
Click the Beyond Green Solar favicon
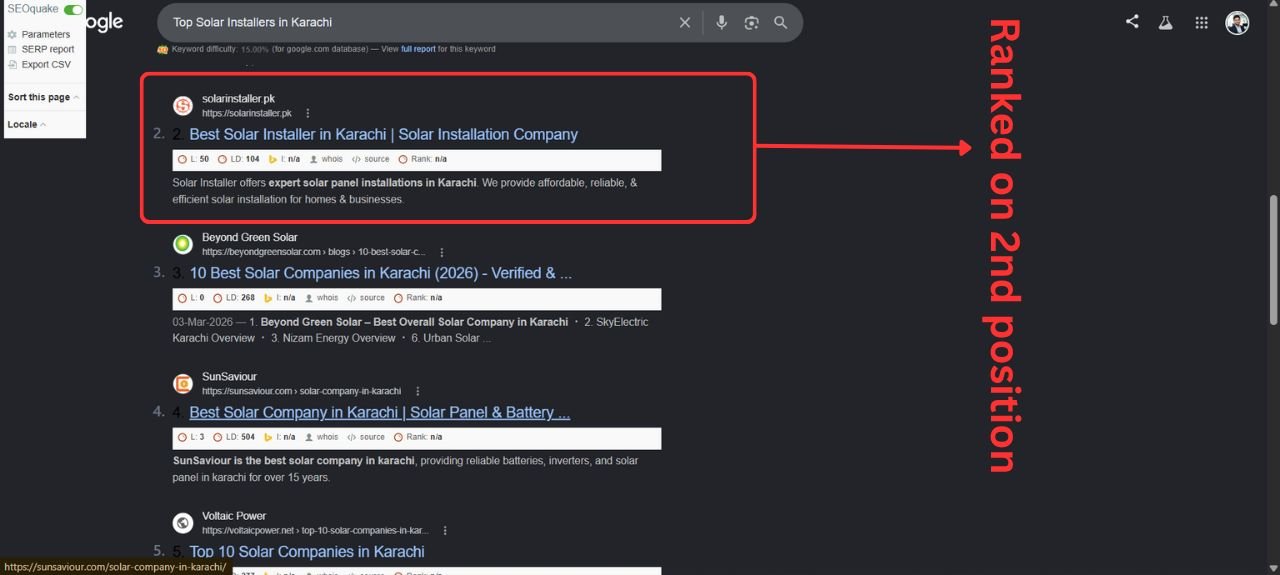tap(183, 245)
